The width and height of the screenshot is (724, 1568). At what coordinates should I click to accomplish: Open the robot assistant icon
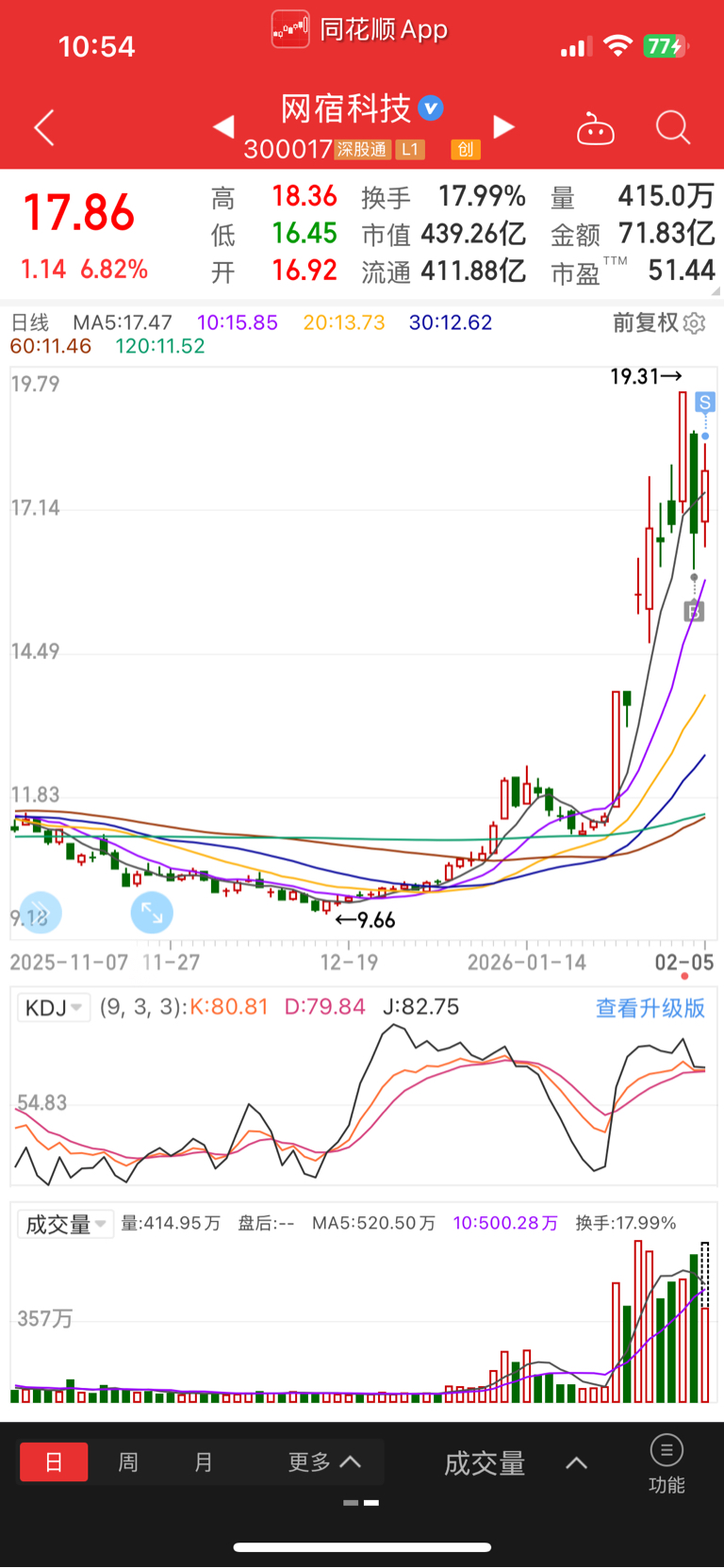coord(596,128)
